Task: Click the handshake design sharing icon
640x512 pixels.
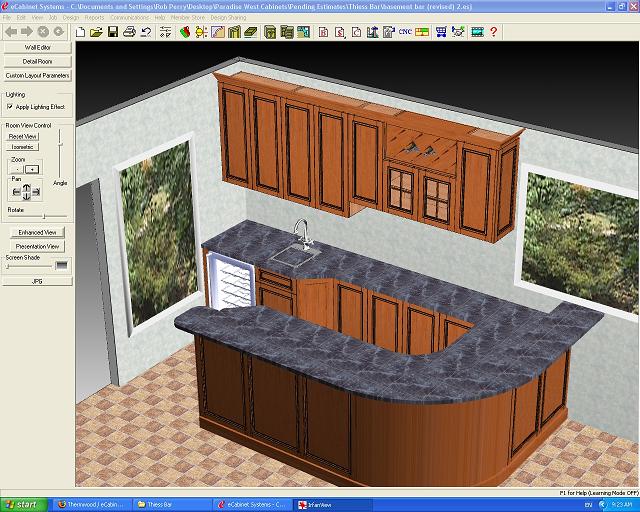Action: tap(458, 32)
